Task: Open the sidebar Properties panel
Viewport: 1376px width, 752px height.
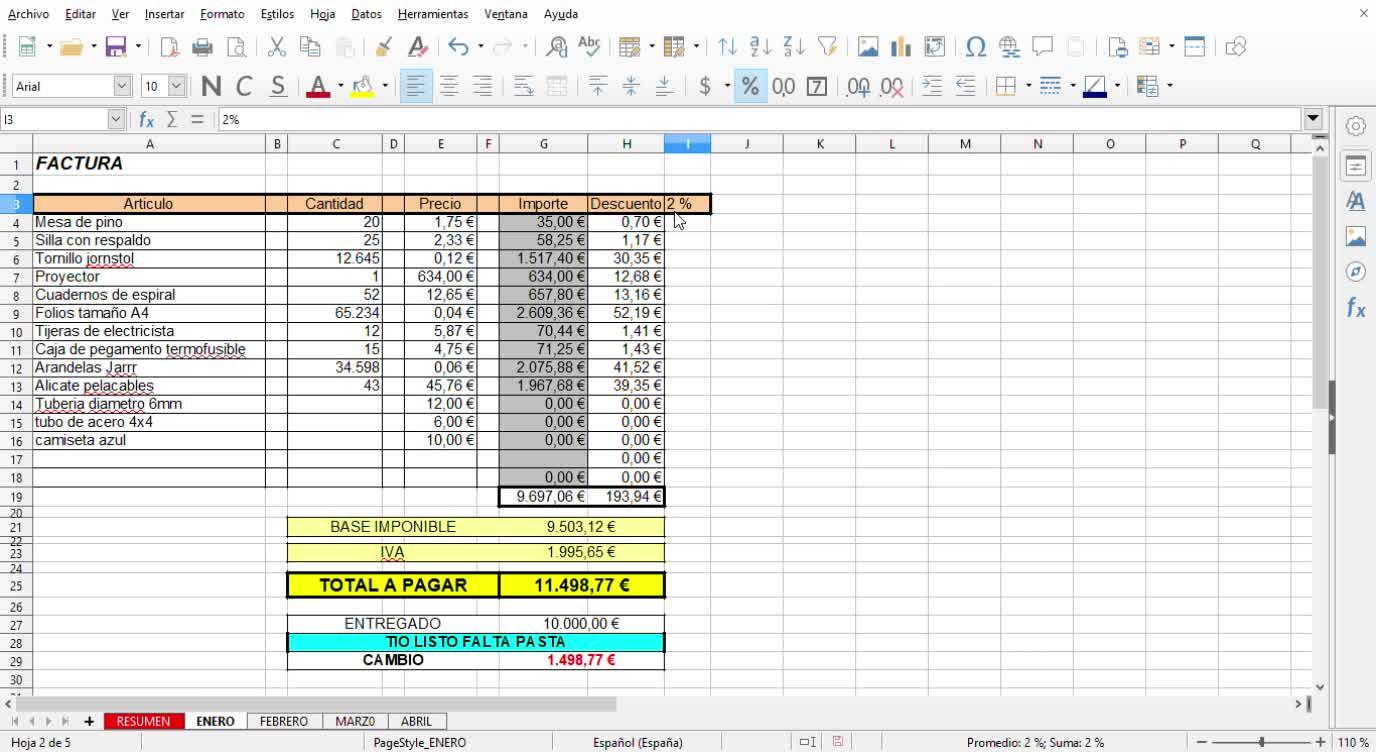Action: pos(1356,166)
